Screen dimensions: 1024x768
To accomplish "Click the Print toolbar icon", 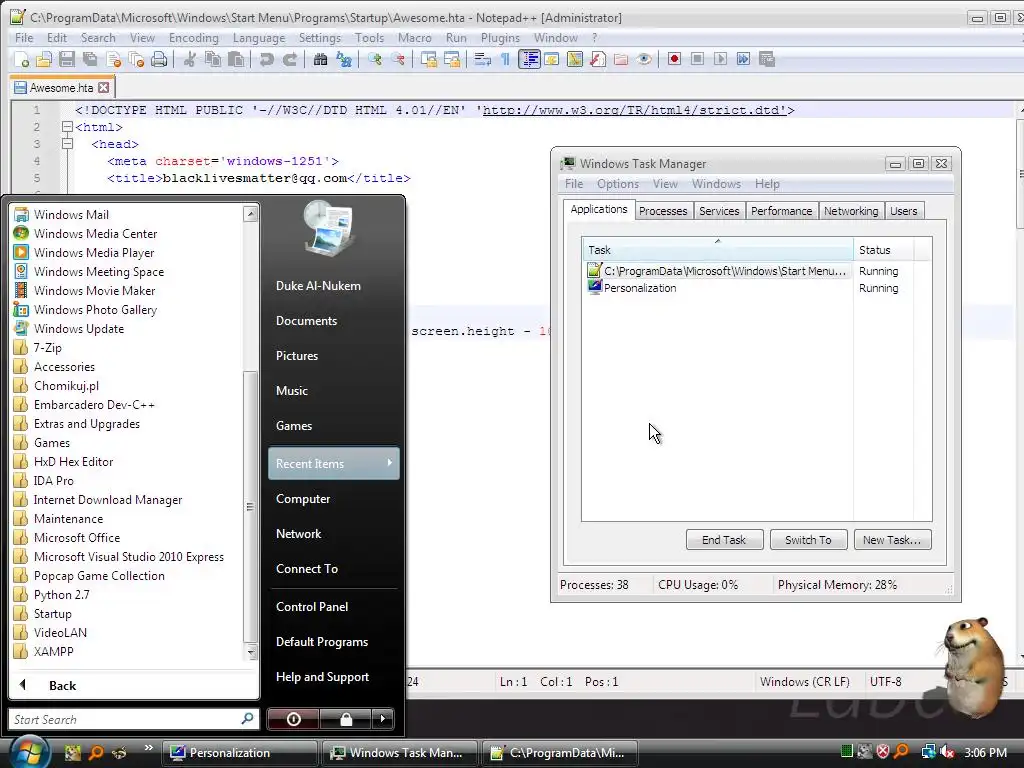I will tap(159, 59).
